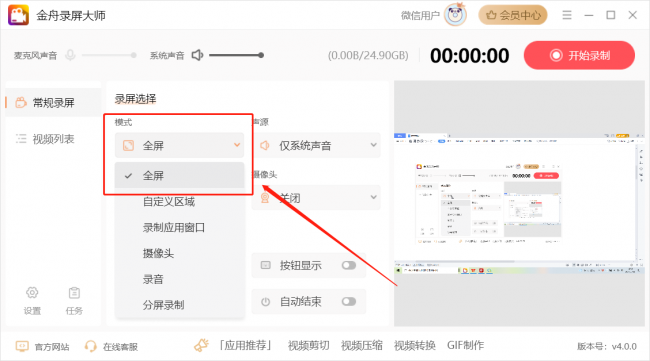Image resolution: width=650 pixels, height=361 pixels.
Task: Click the webcam icon in camera field
Action: click(x=264, y=198)
